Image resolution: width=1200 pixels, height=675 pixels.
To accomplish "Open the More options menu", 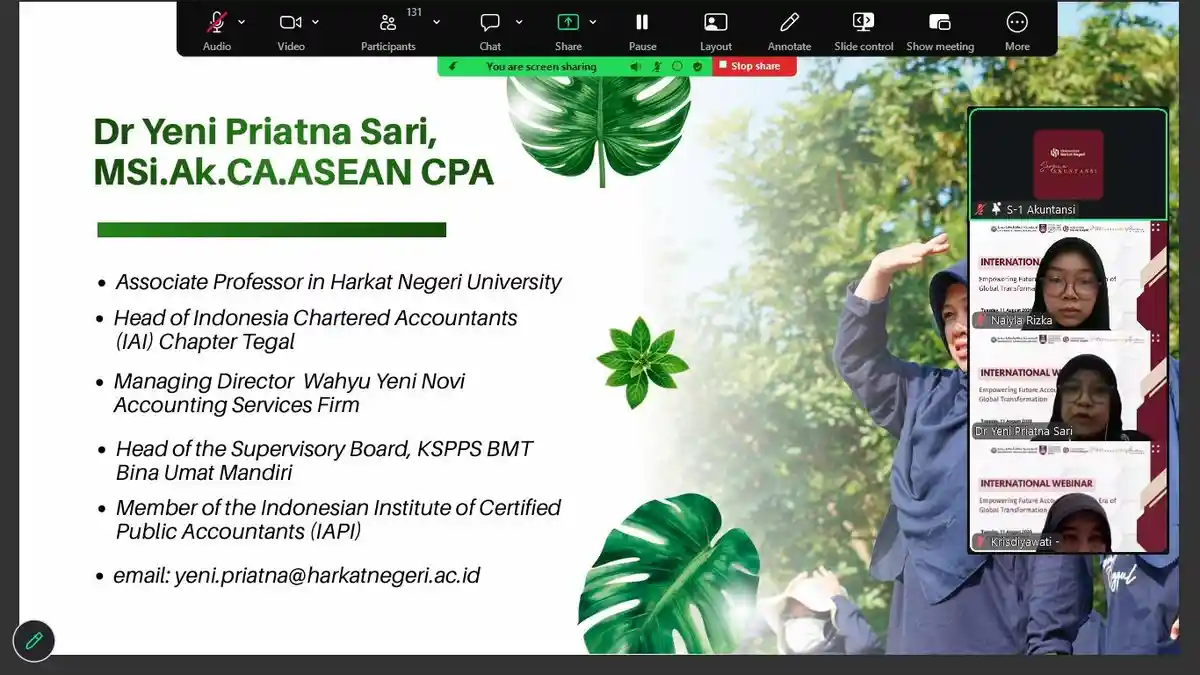I will (1017, 22).
